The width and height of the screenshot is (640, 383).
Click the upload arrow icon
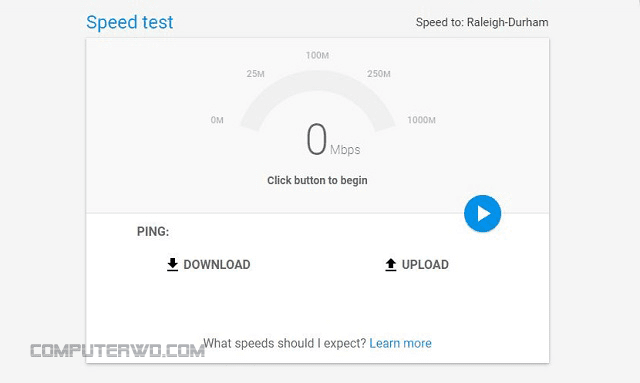(391, 265)
